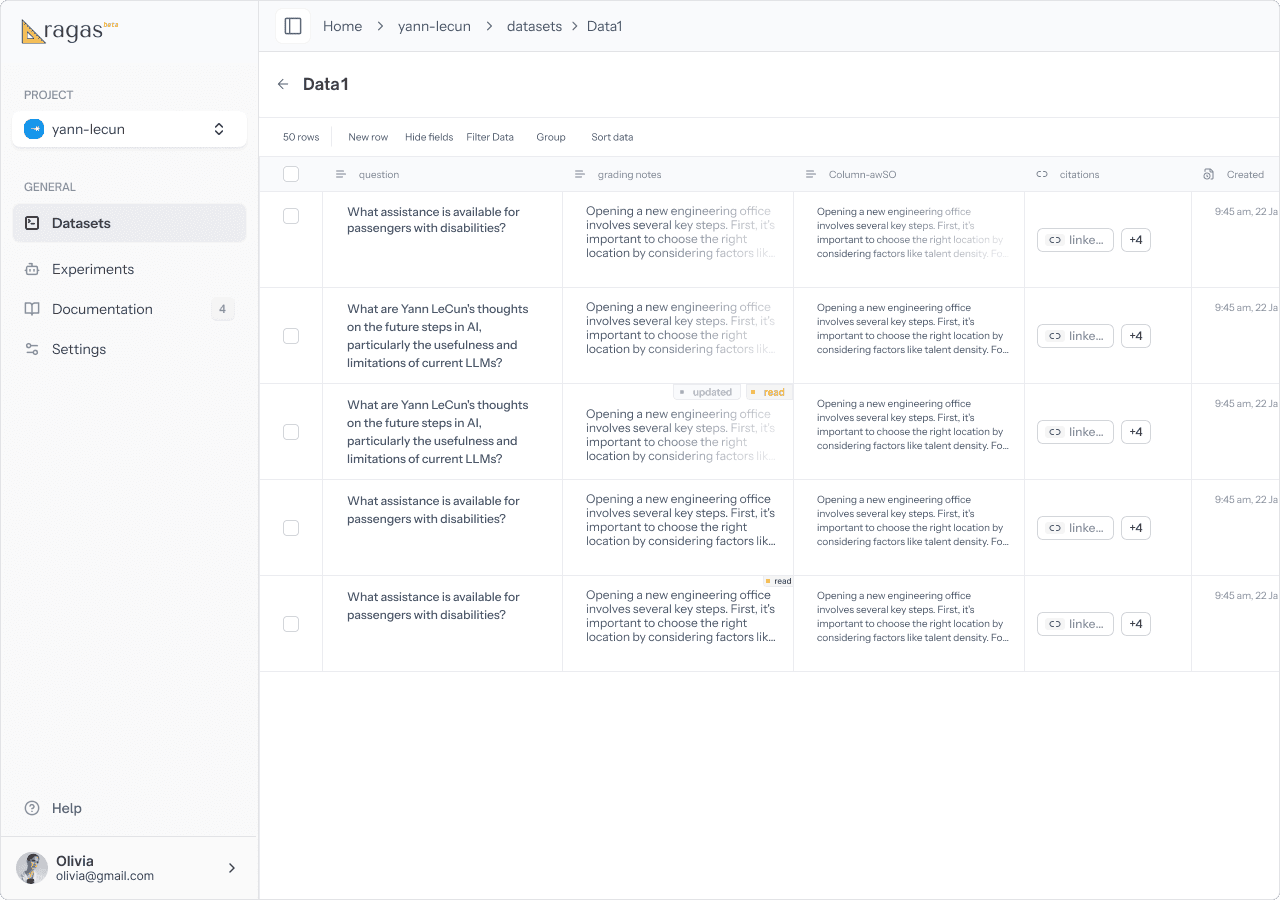Click the 'read' tag on the last row
Screen dimensions: 1280x900
click(778, 581)
